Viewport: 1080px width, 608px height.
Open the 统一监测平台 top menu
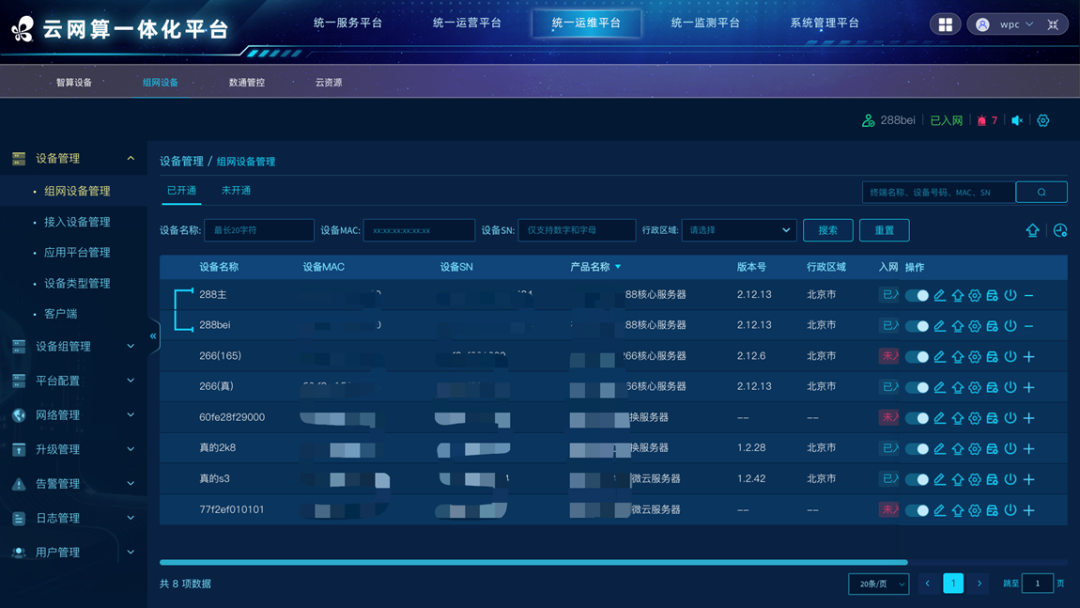(x=705, y=23)
